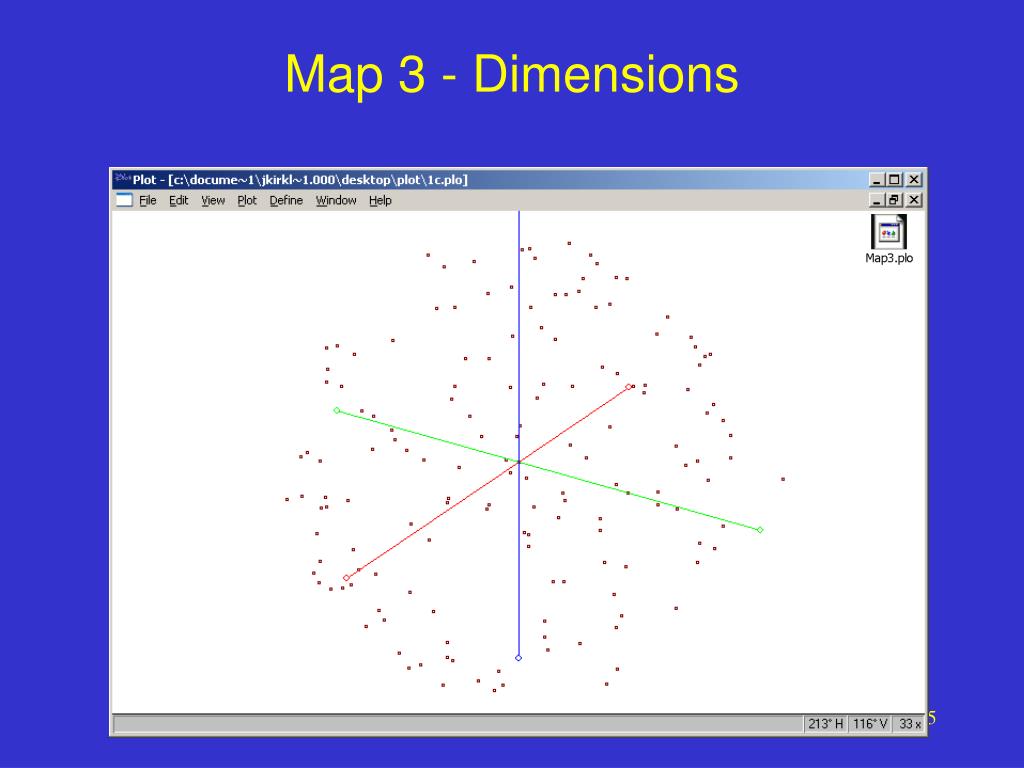The image size is (1024, 768).
Task: Click the Plot window title bar text
Action: pyautogui.click(x=300, y=180)
